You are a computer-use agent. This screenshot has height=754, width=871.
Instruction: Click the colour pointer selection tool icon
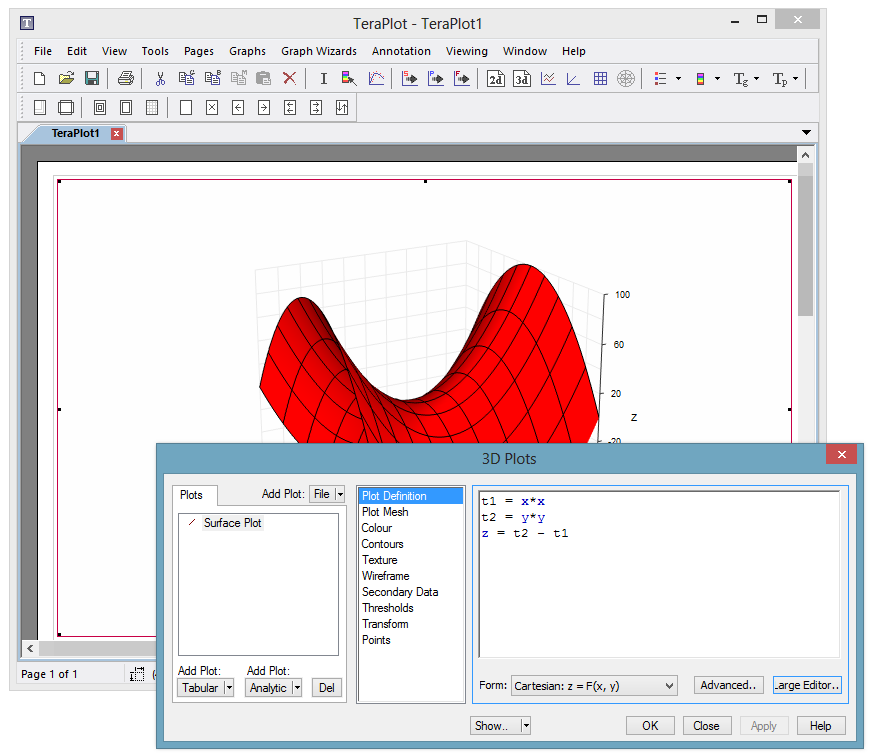click(349, 78)
